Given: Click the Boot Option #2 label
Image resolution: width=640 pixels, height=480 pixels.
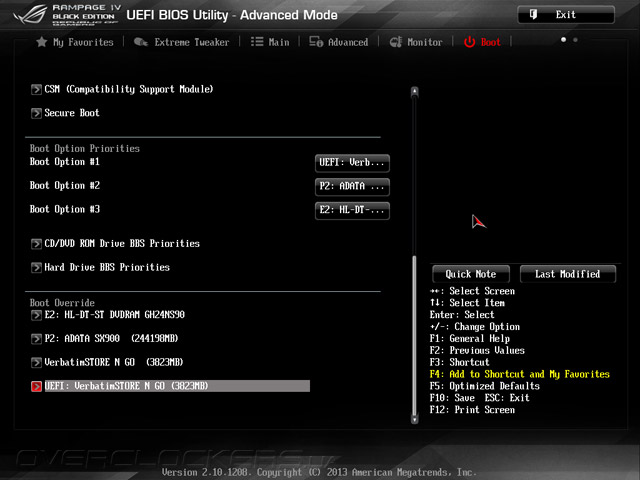Looking at the screenshot, I should (x=64, y=186).
